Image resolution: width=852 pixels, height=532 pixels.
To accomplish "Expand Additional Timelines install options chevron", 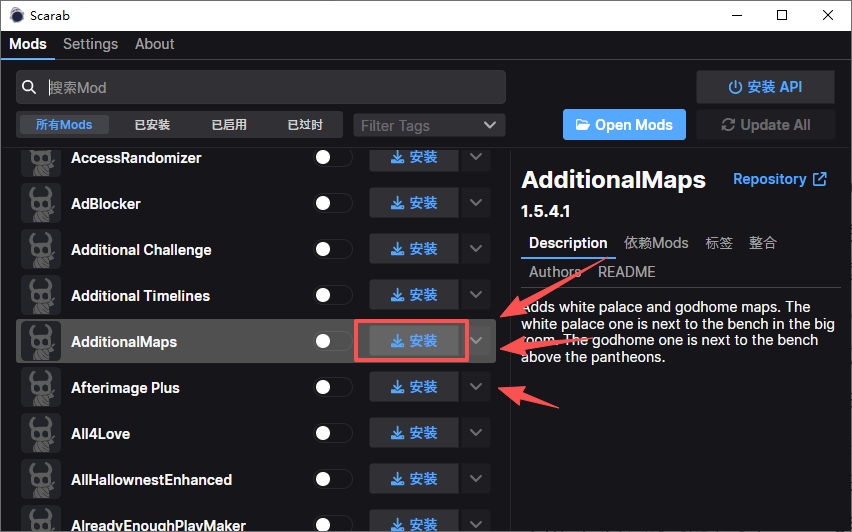I will [x=476, y=295].
